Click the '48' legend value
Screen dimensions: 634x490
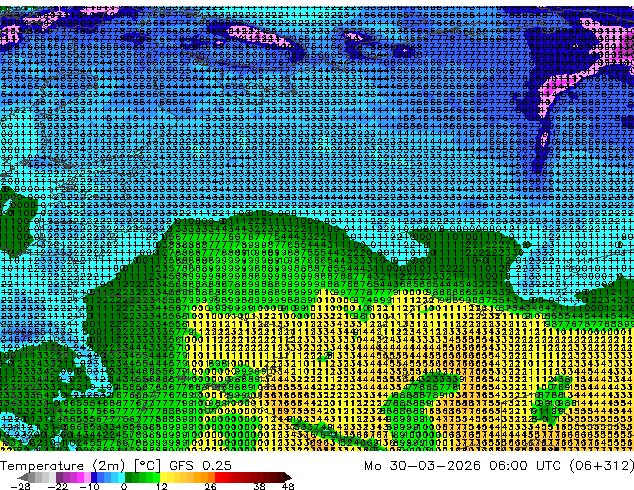click(288, 486)
